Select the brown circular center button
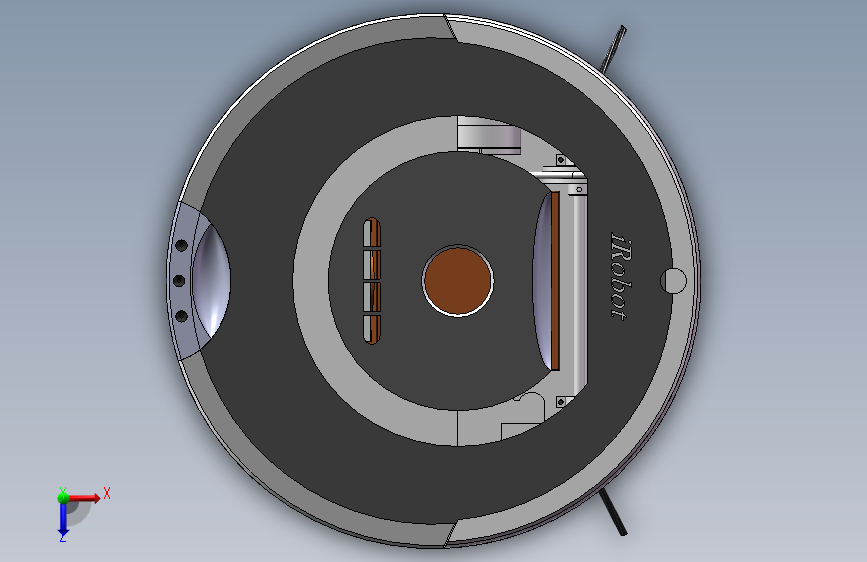Viewport: 867px width, 562px height. pos(458,280)
